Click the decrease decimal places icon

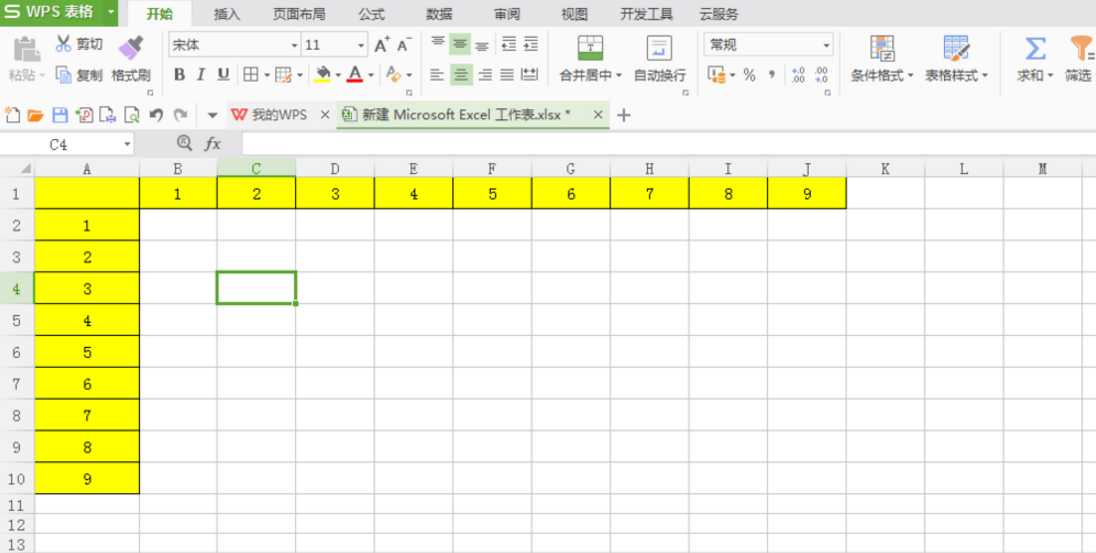point(821,75)
